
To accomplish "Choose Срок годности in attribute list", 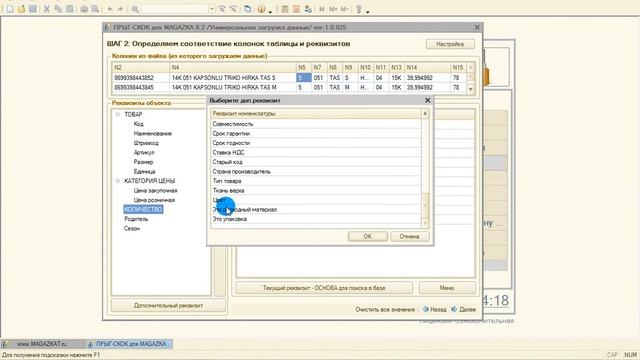I will (316, 143).
